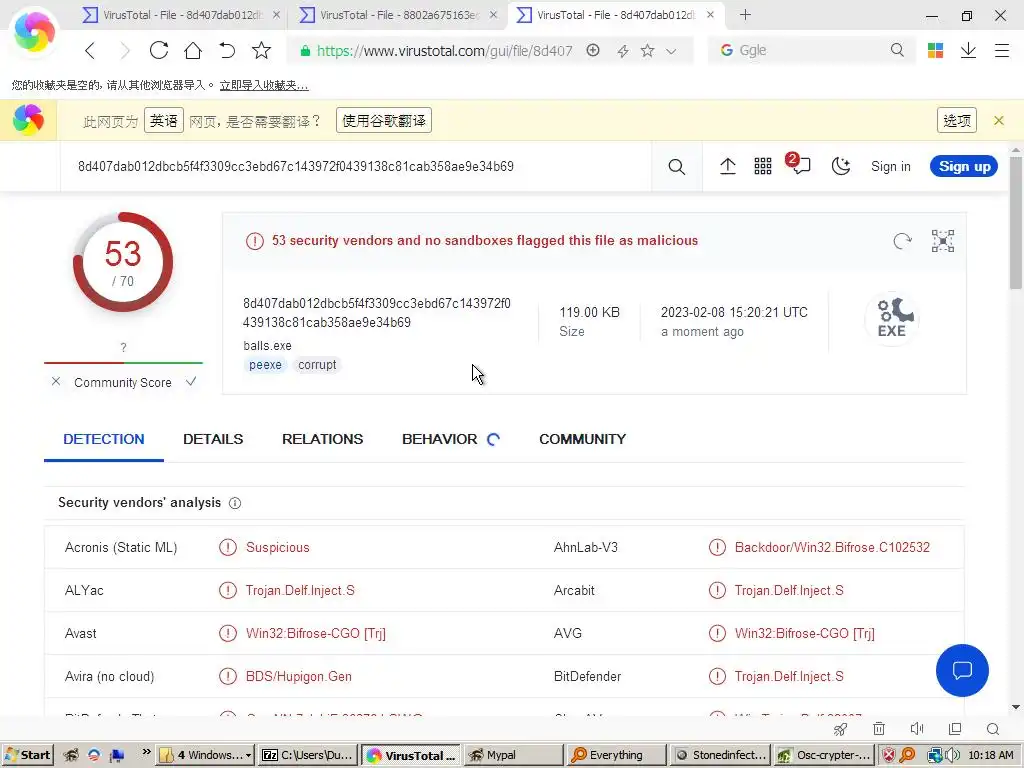Expand the quick launch chevron in taskbar
This screenshot has height=768, width=1024.
(146, 752)
